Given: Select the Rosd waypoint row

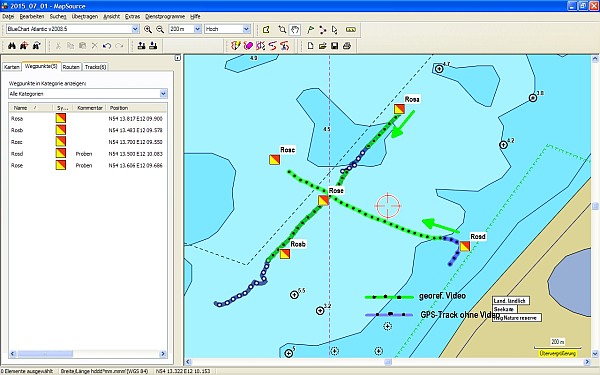Looking at the screenshot, I should tap(88, 154).
